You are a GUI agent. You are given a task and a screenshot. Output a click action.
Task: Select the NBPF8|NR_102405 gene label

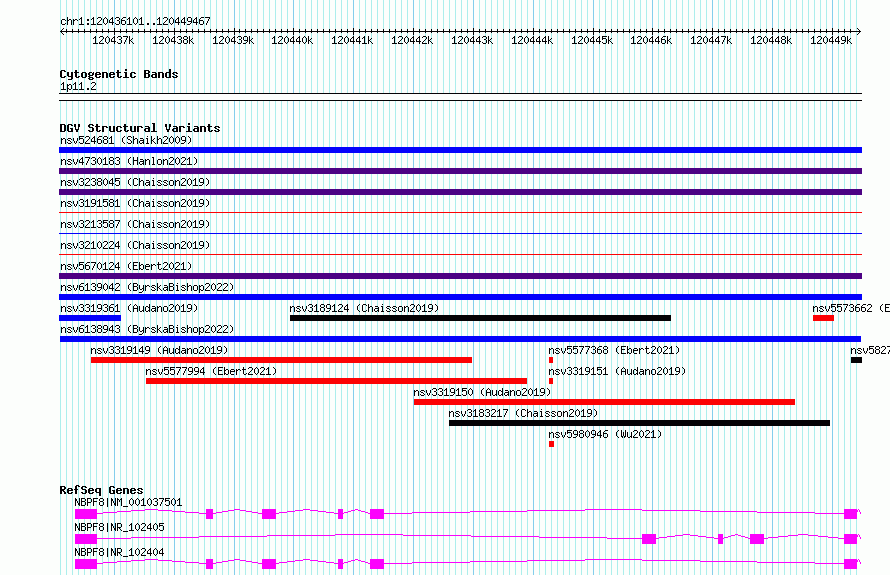coord(119,527)
